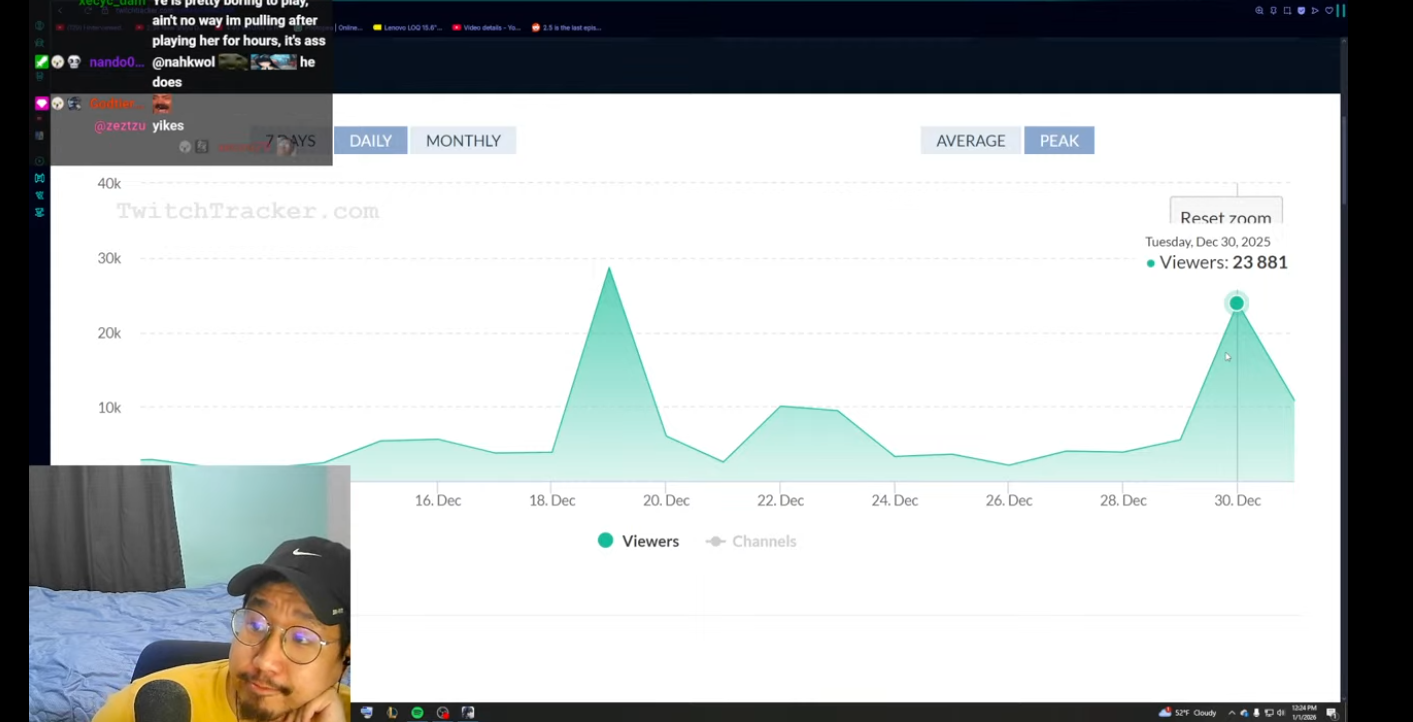
Task: Open the volume control in system tray
Action: (1281, 713)
